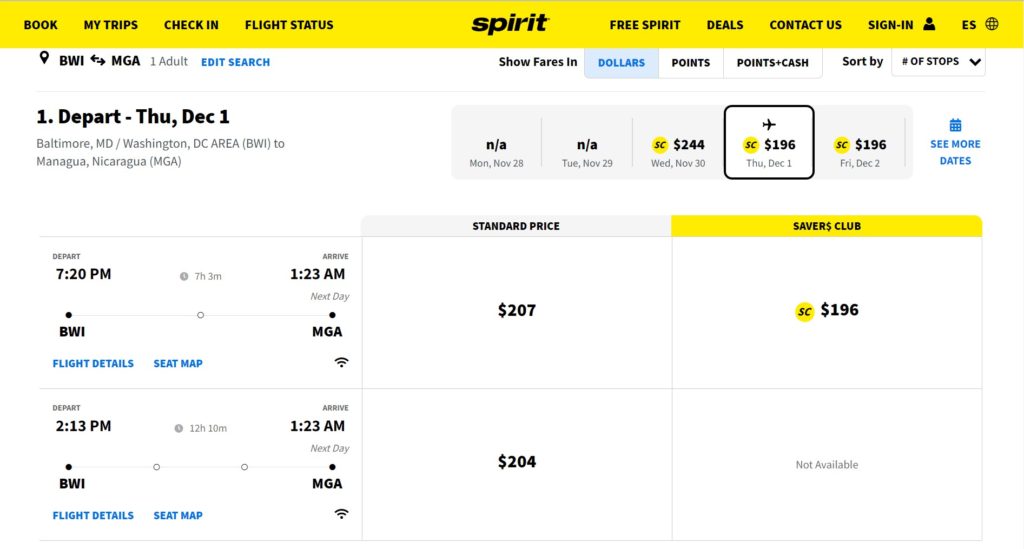Click the calendar icon above See More Dates
The height and width of the screenshot is (549, 1024).
click(955, 125)
